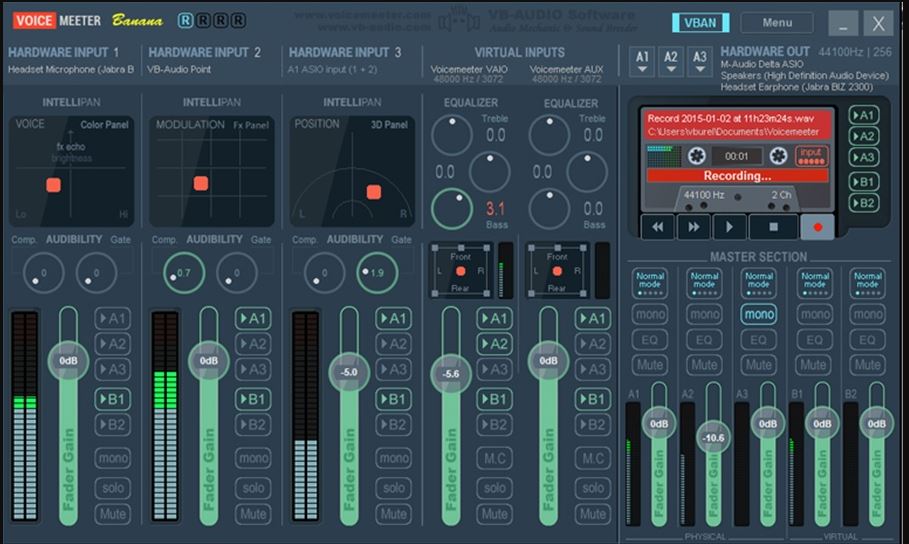Toggle A1 routing on Voicemeeter AUX strip
The height and width of the screenshot is (544, 909).
(x=592, y=318)
